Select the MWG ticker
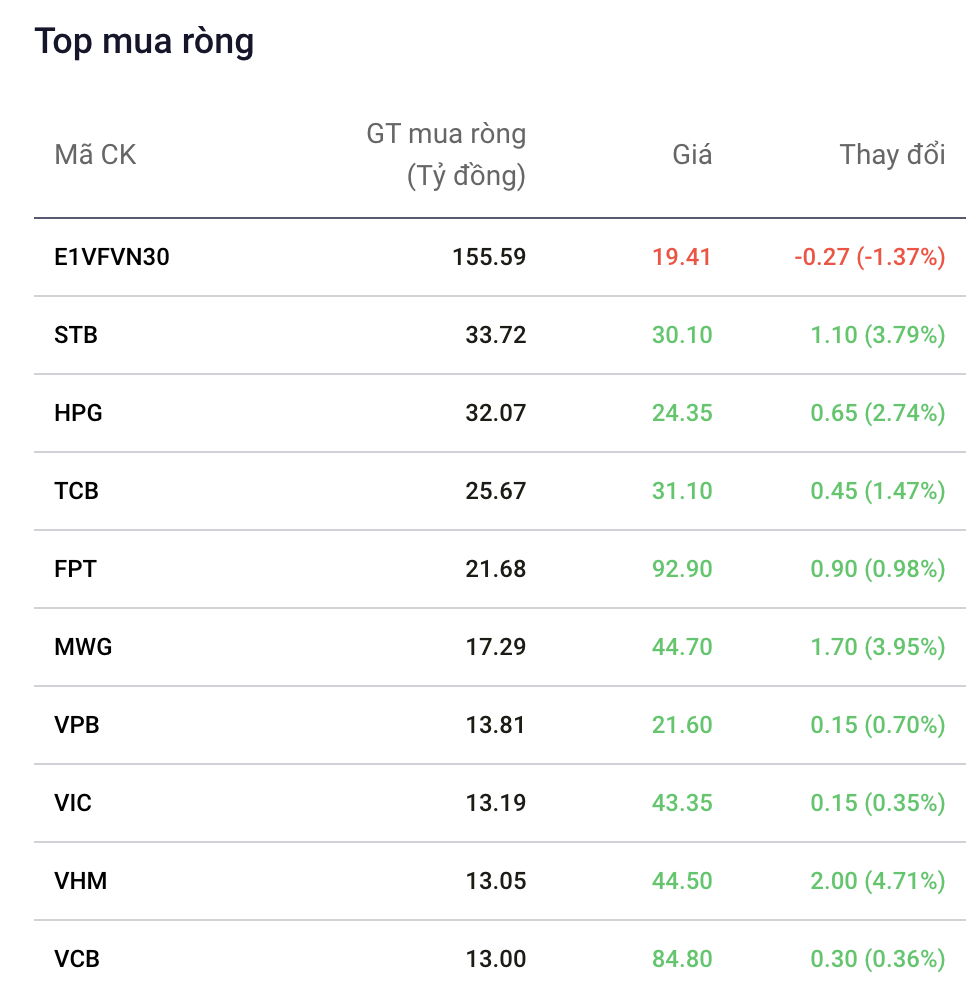The image size is (980, 1008). tap(83, 647)
